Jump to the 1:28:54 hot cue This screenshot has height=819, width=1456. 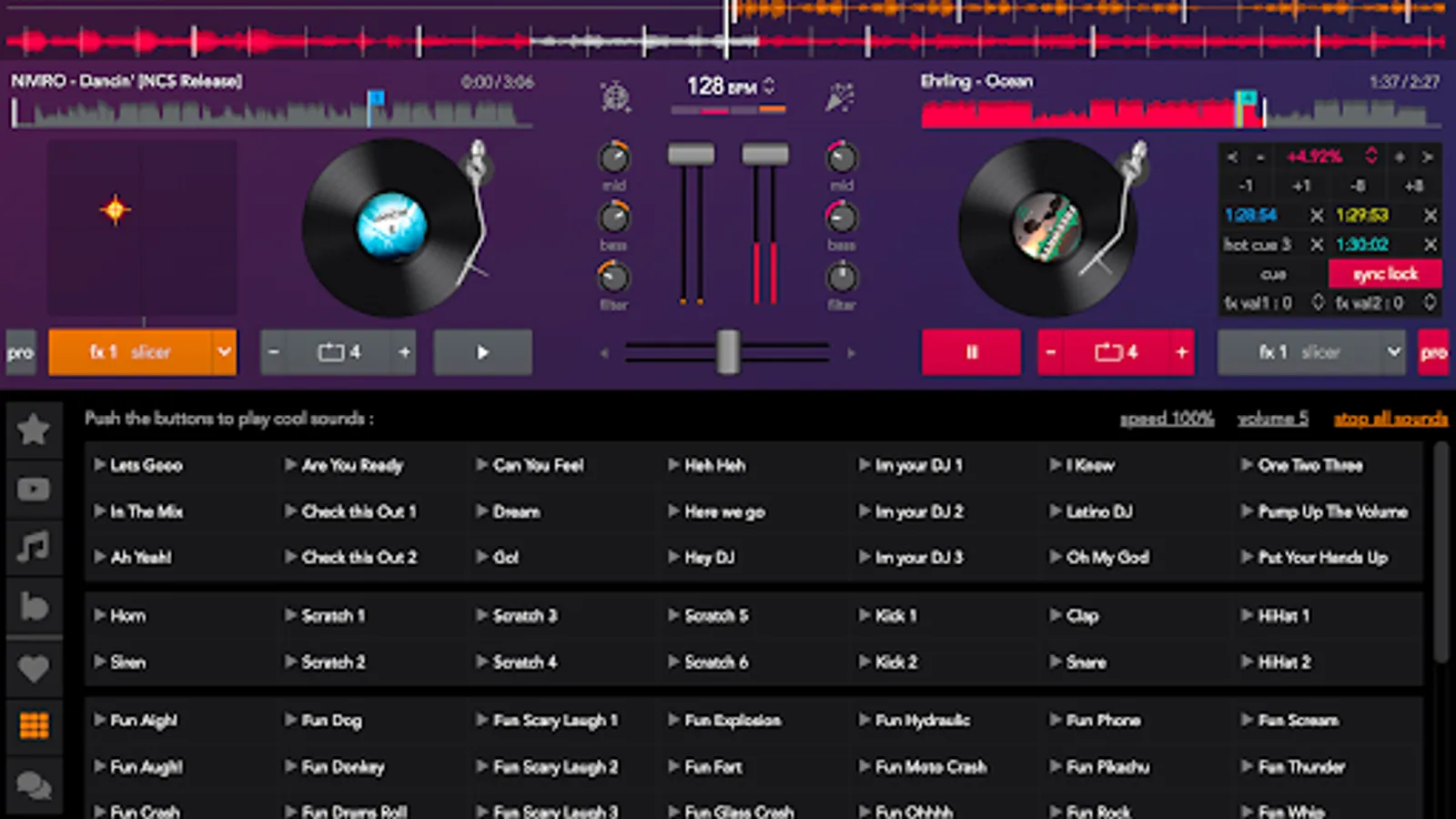[x=1251, y=216]
